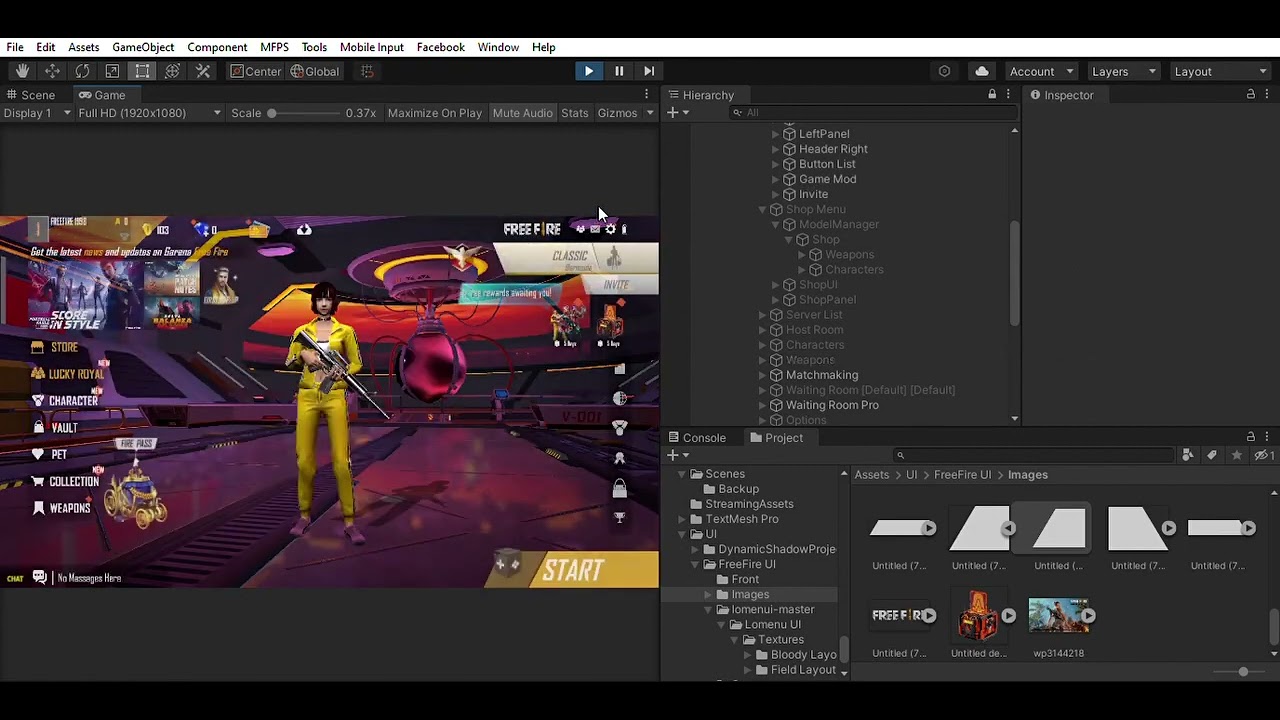Image resolution: width=1280 pixels, height=720 pixels.
Task: Open Hierarchy create plus dropdown
Action: [678, 113]
